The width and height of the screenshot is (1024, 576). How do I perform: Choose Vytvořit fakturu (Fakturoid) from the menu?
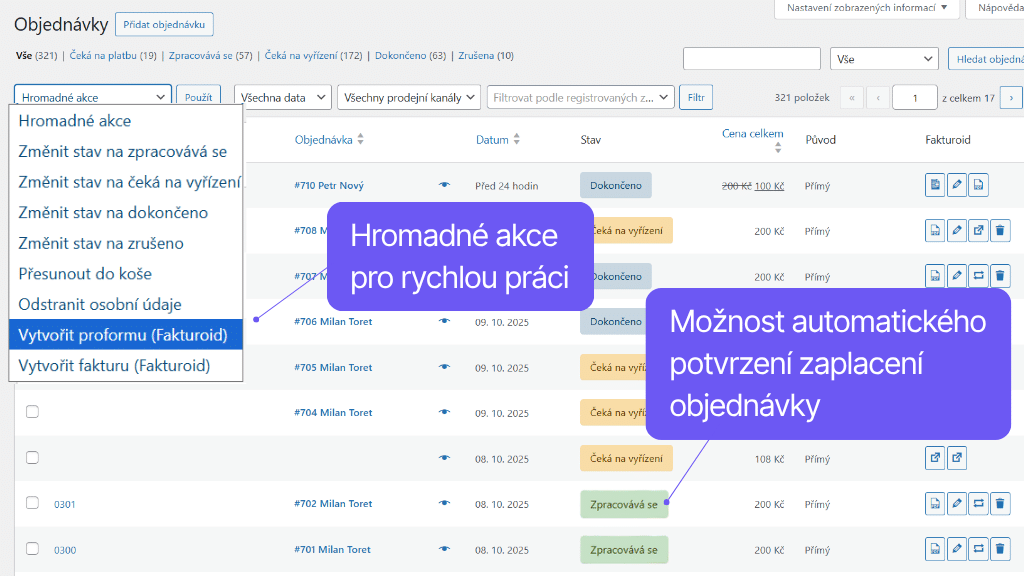[114, 365]
